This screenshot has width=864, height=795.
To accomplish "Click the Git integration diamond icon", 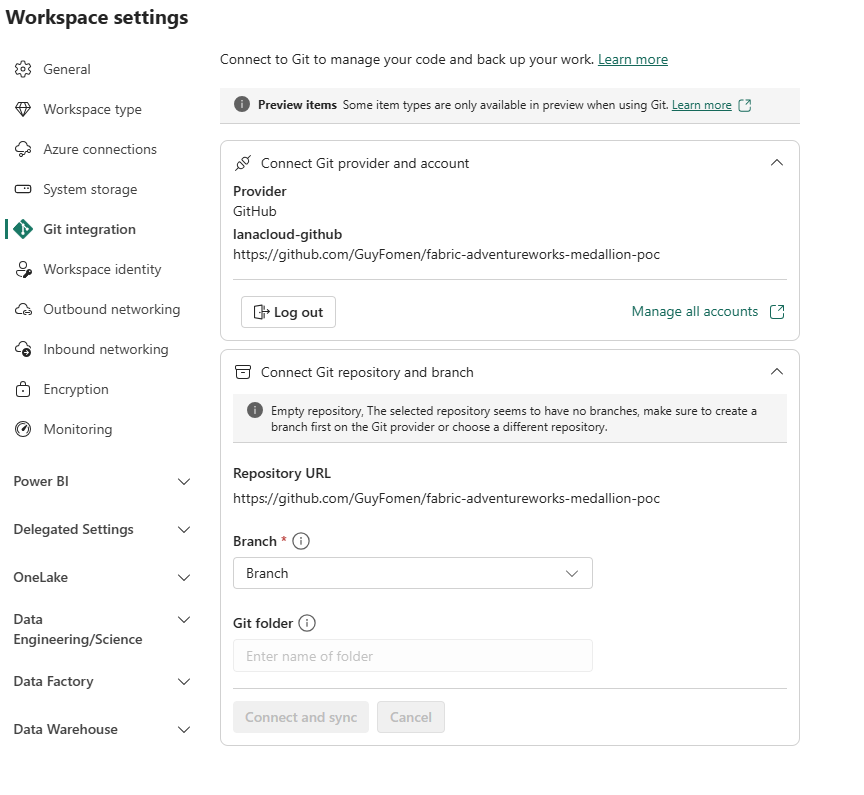I will 23,229.
